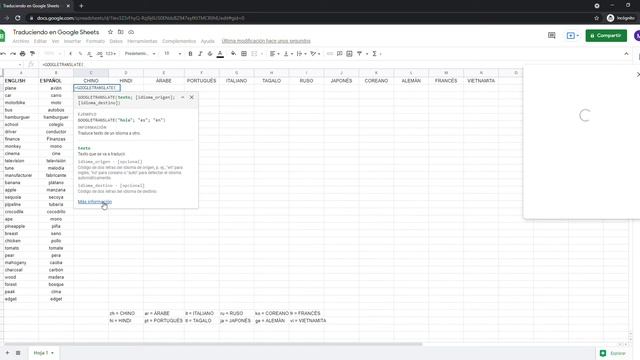Open the font family dropdown
The image size is (640, 360).
coord(140,54)
